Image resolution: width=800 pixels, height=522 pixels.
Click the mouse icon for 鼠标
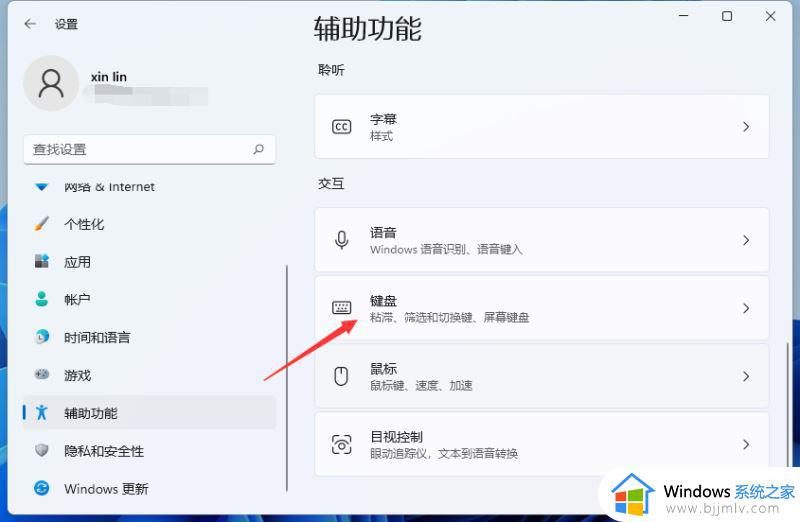tap(341, 376)
